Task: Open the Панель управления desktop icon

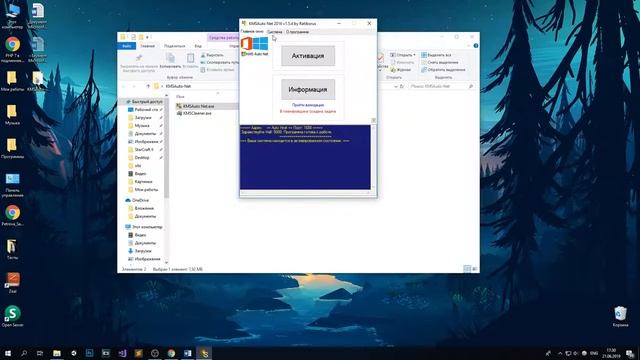Action: point(12,184)
